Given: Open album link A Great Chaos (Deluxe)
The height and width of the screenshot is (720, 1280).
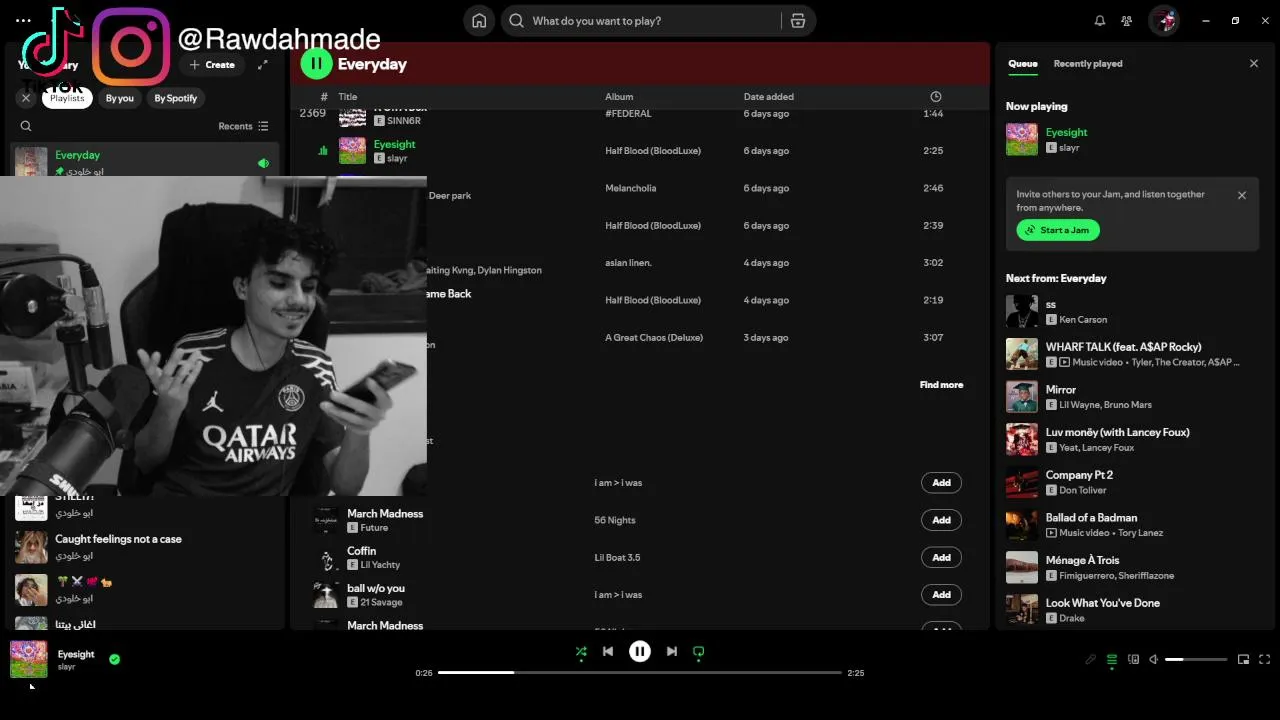Looking at the screenshot, I should click(654, 338).
